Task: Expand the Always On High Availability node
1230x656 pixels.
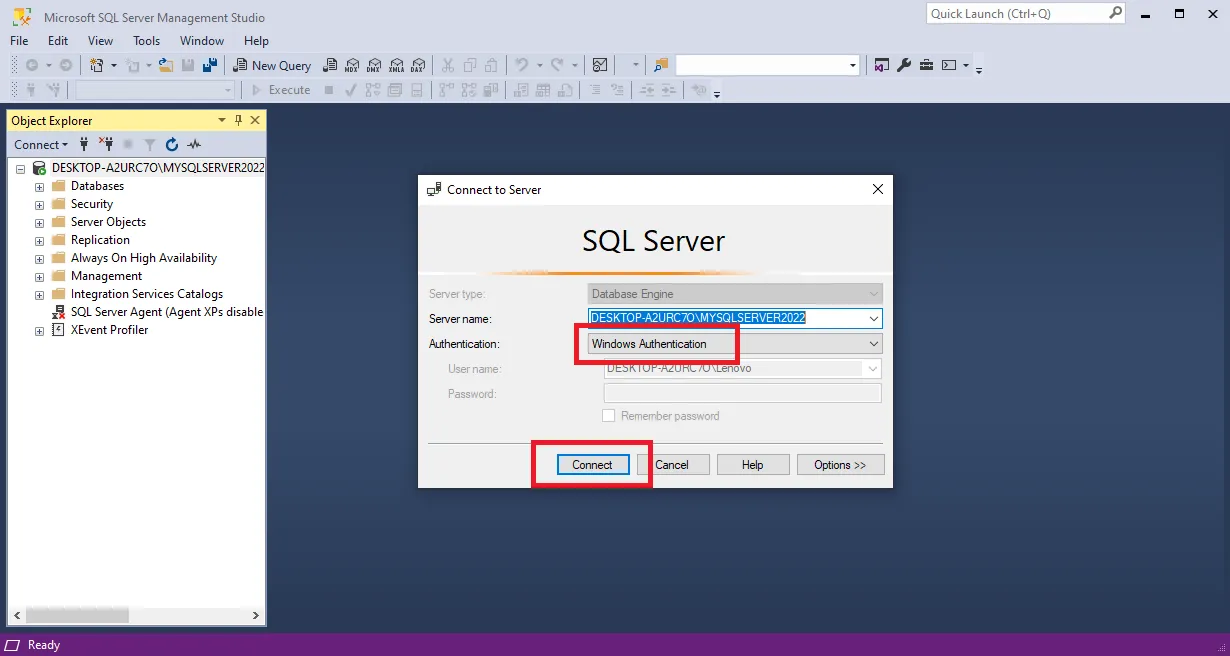Action: tap(39, 259)
